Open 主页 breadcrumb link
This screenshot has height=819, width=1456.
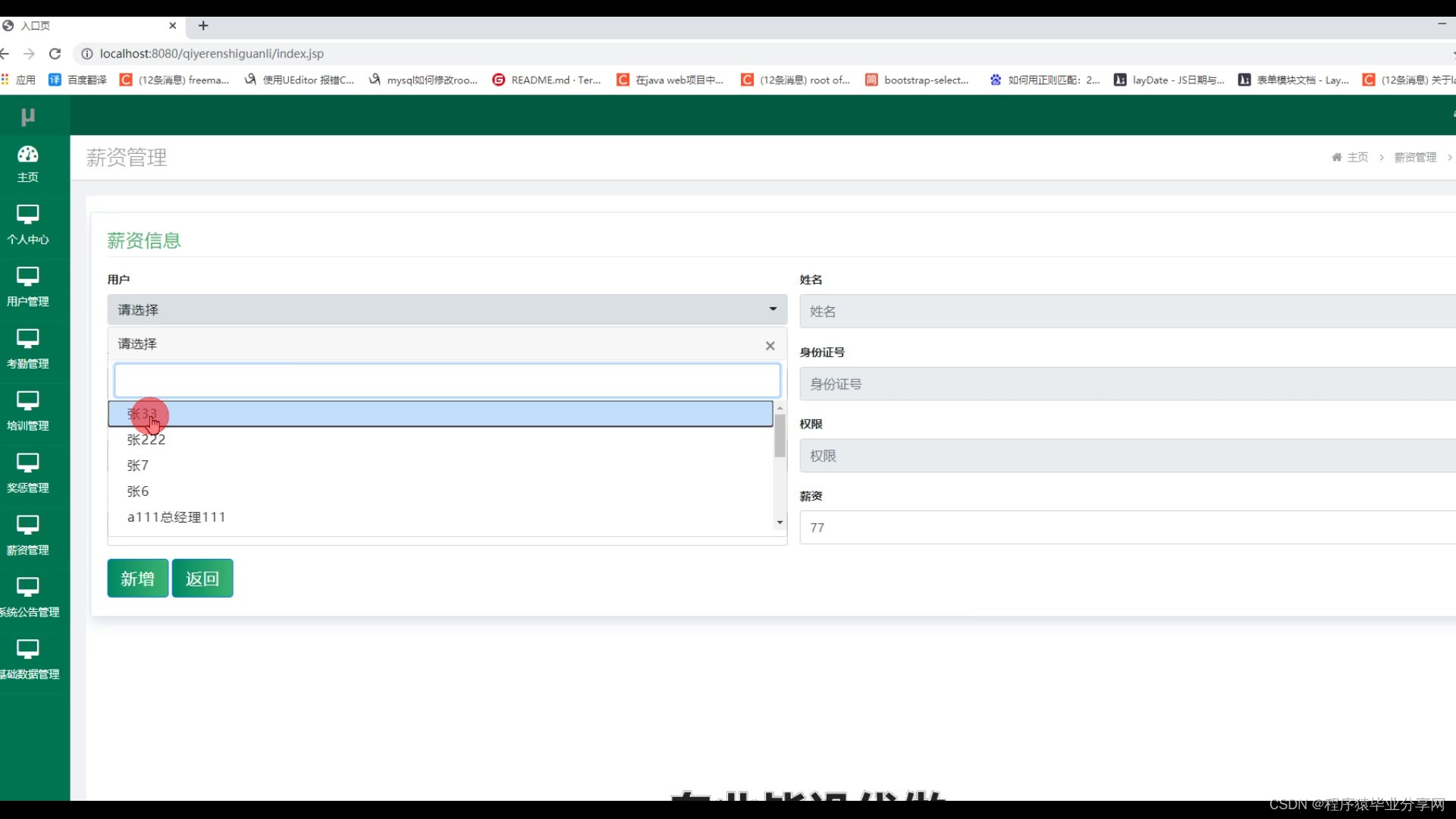(x=1357, y=157)
